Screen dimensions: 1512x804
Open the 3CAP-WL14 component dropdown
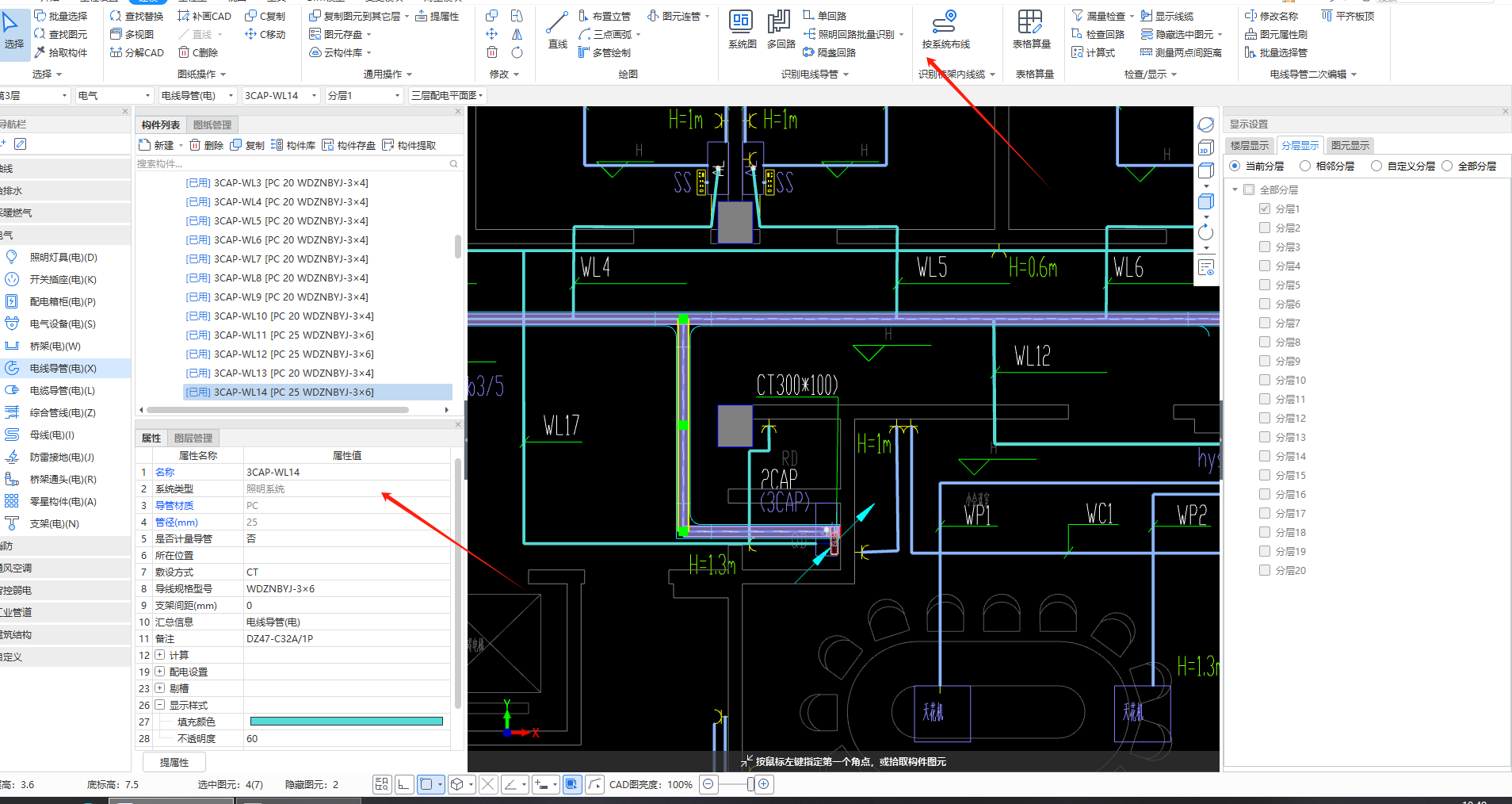click(281, 95)
